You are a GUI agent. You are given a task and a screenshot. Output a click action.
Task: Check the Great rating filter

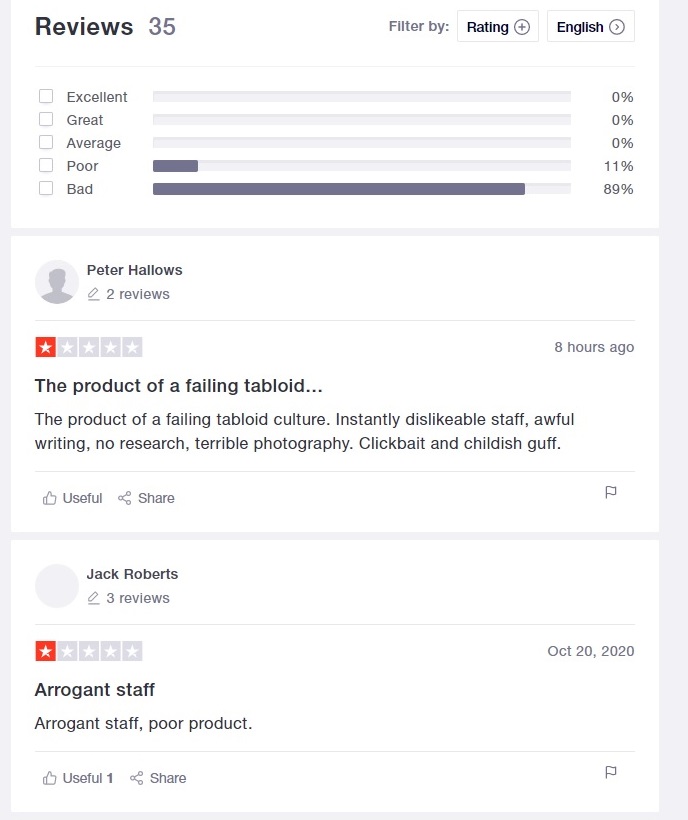click(x=46, y=119)
